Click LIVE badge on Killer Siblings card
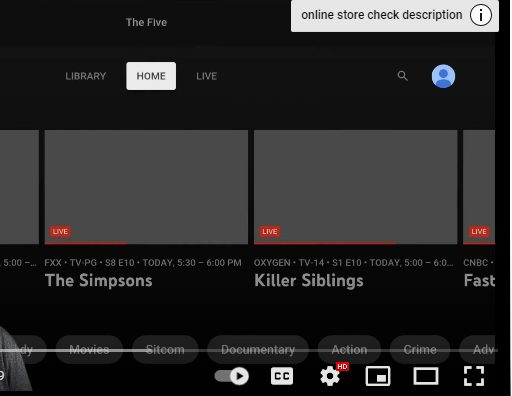This screenshot has width=512, height=396. pos(270,231)
